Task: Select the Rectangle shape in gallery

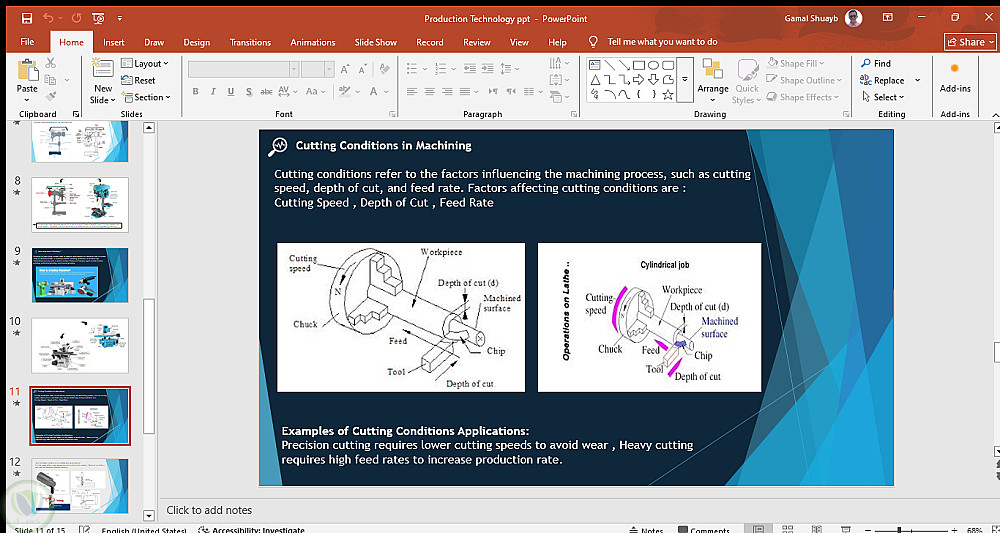Action: tap(639, 65)
